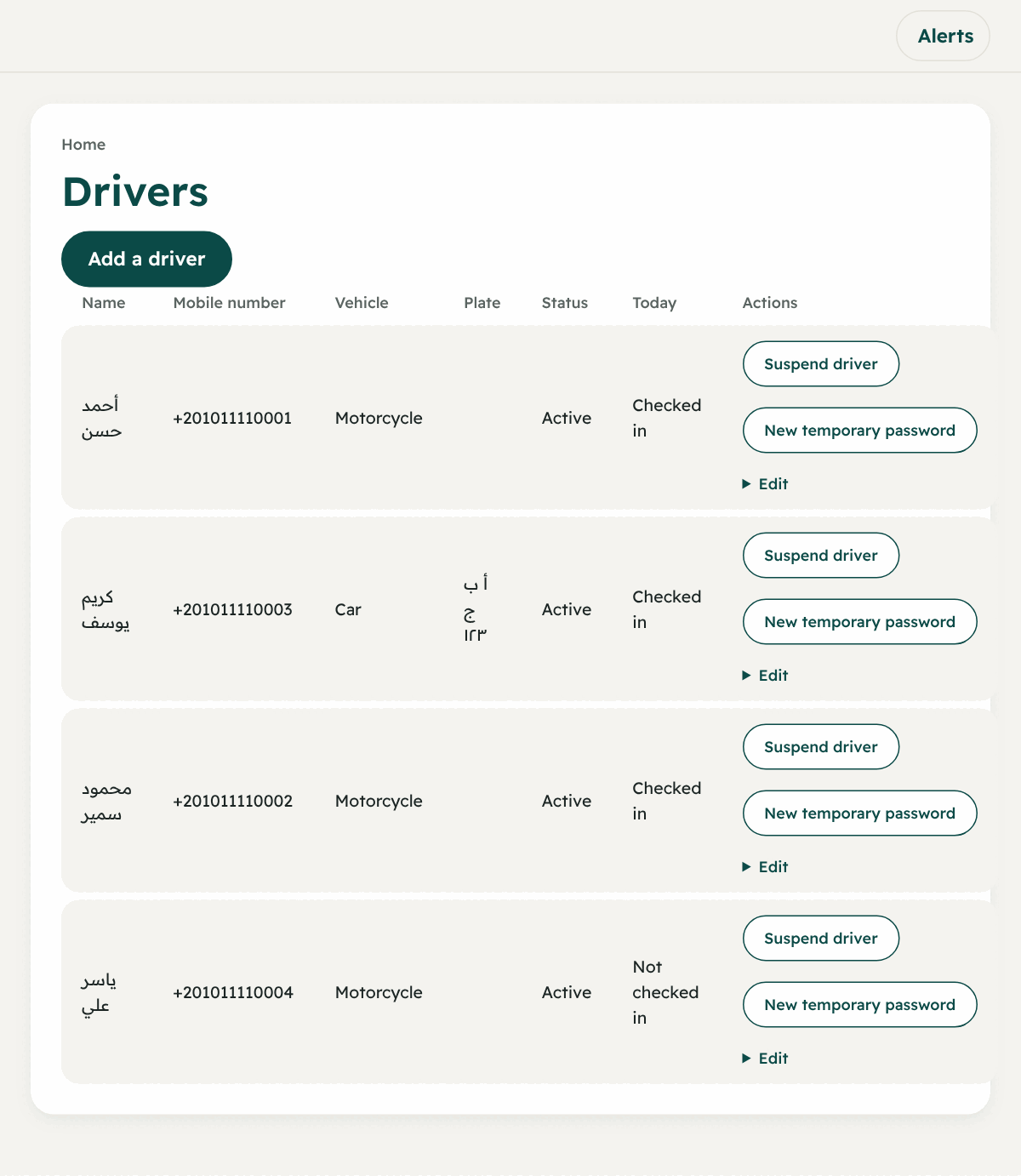Issue new temporary password for +201011110001
Screen dimensions: 1021x1176
point(860,431)
